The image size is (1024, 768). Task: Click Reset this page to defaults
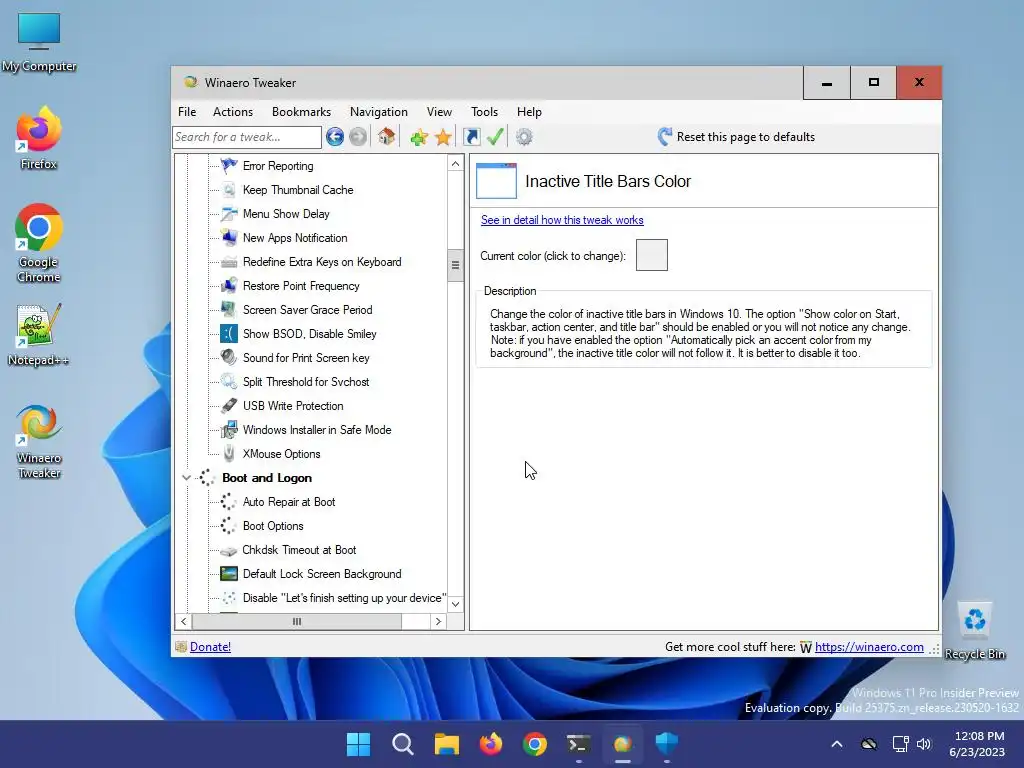(736, 136)
